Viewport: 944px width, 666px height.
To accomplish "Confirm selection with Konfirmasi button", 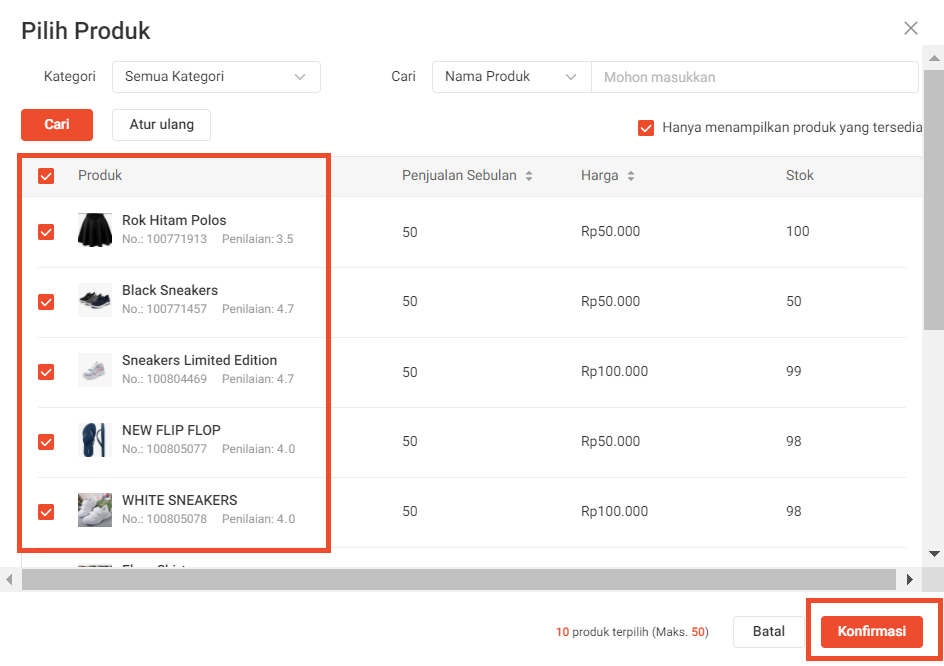I will click(871, 632).
